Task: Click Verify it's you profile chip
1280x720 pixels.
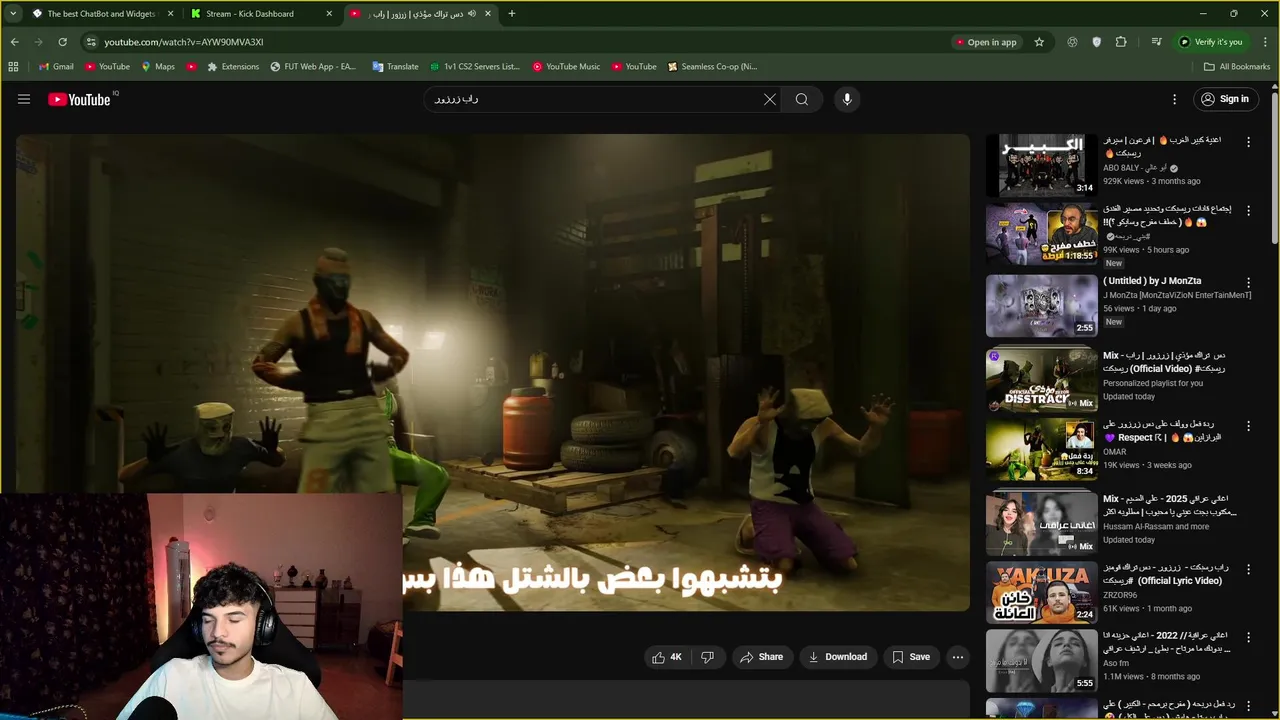Action: [1210, 42]
